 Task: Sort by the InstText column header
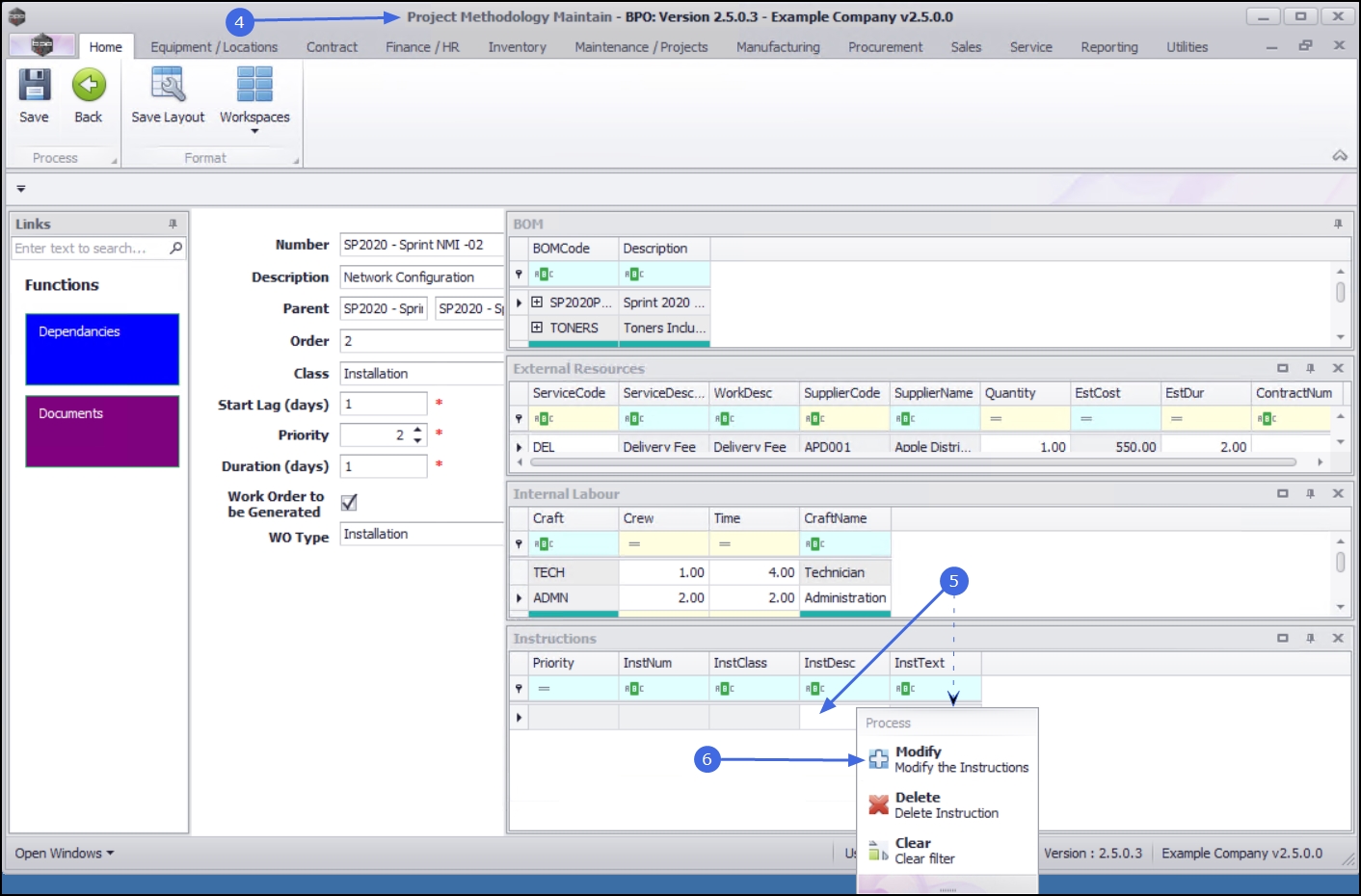click(936, 663)
